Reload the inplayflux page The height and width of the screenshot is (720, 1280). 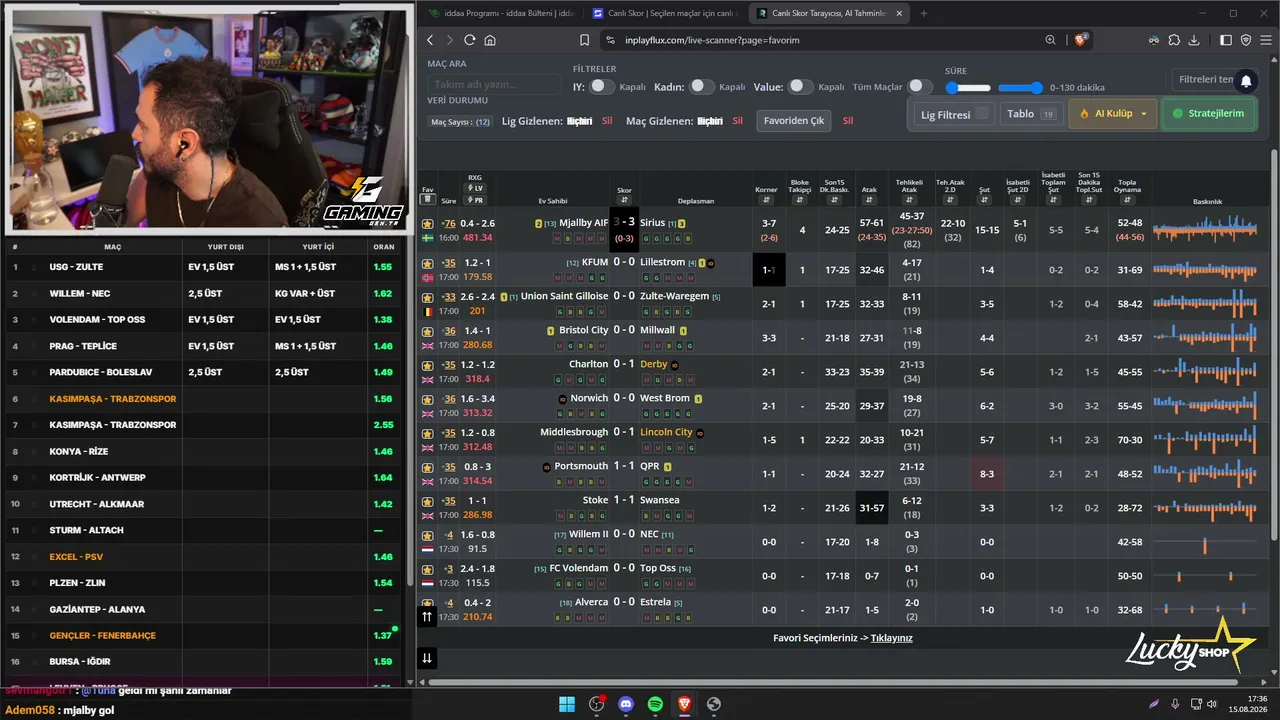(x=469, y=40)
